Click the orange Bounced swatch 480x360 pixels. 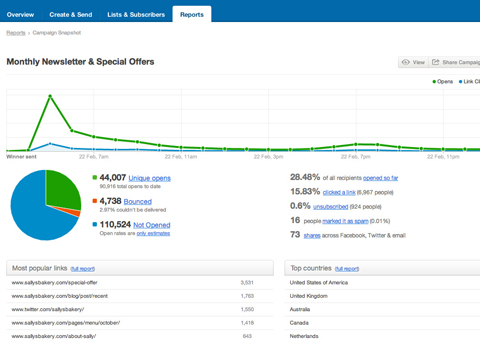95,201
